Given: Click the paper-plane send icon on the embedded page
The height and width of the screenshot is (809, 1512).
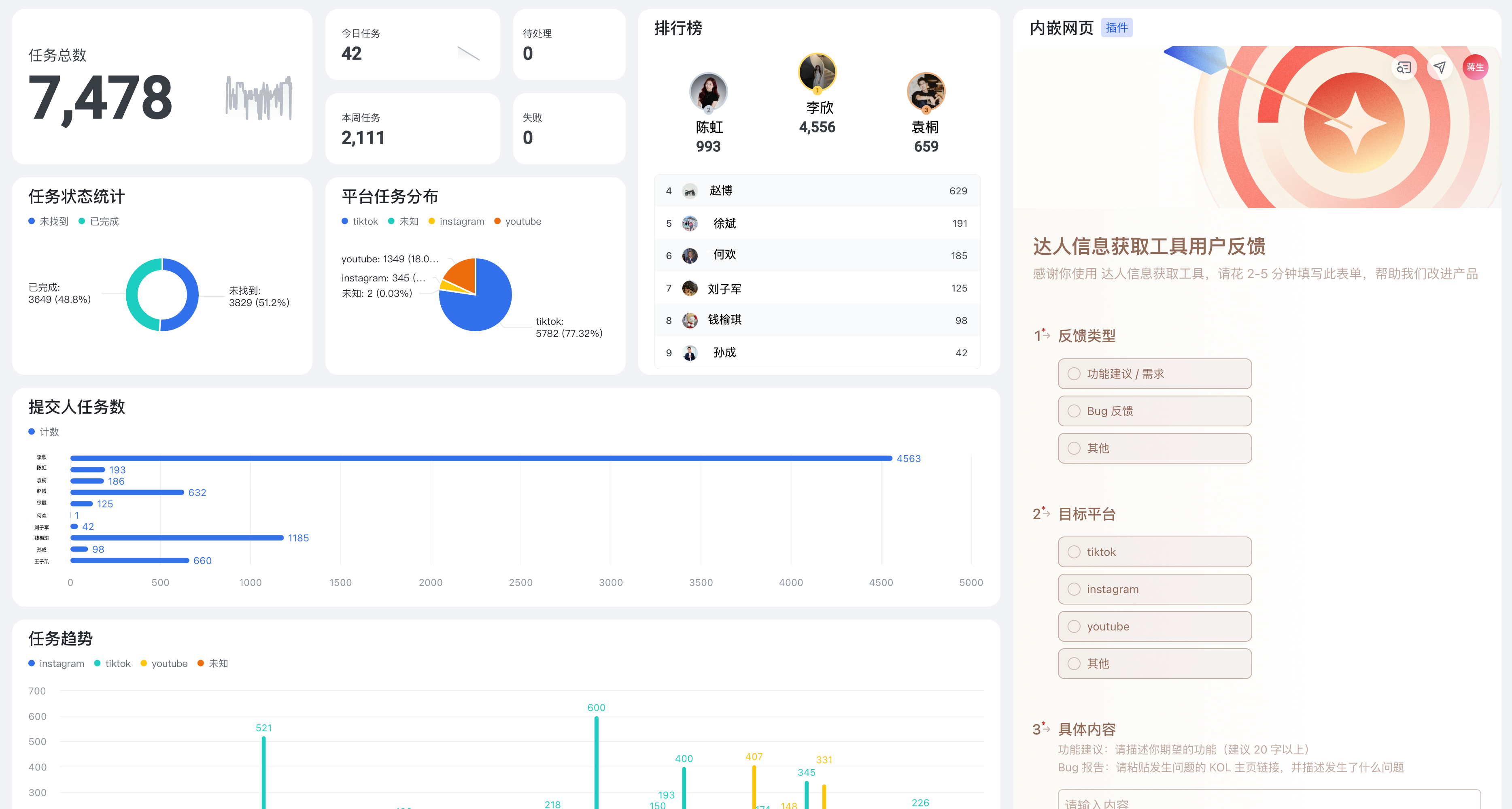Looking at the screenshot, I should 1439,68.
